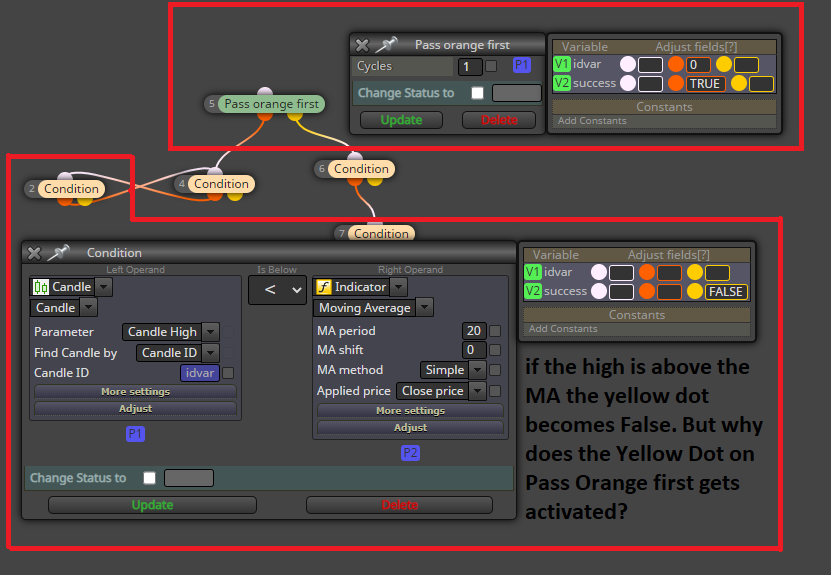Pin the Pass orange first panel
This screenshot has height=575, width=831.
pyautogui.click(x=386, y=45)
